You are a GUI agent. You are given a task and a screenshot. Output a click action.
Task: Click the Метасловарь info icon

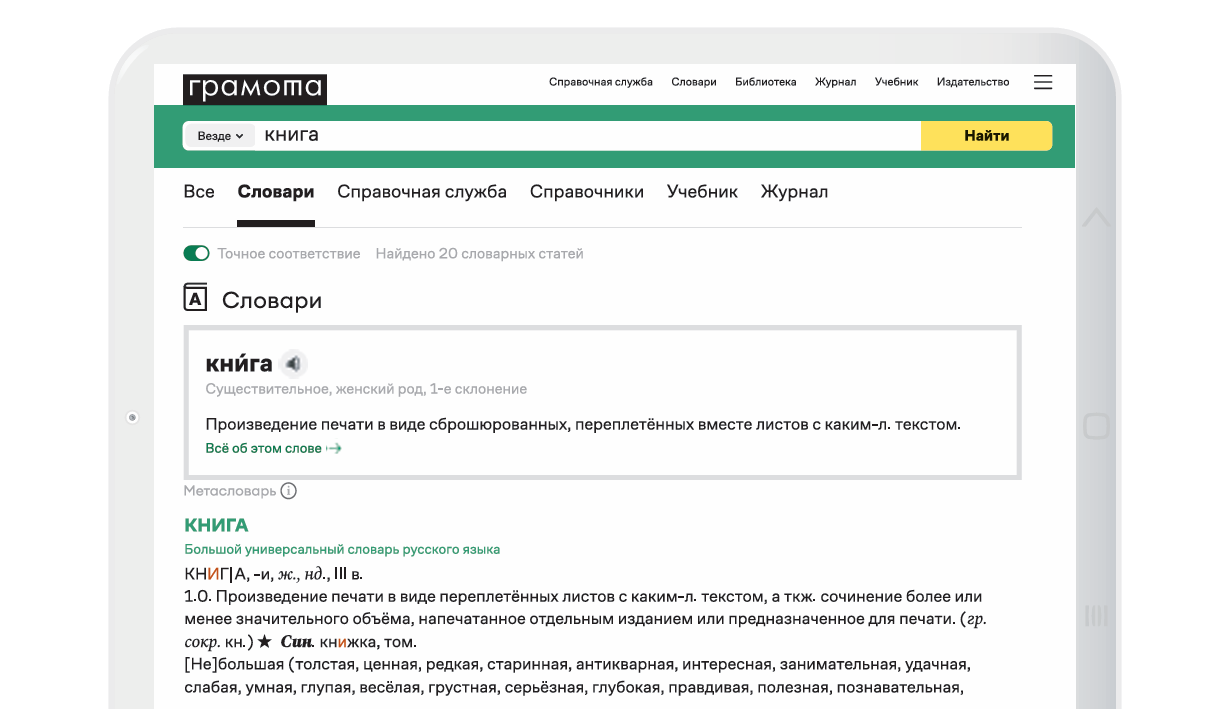289,491
